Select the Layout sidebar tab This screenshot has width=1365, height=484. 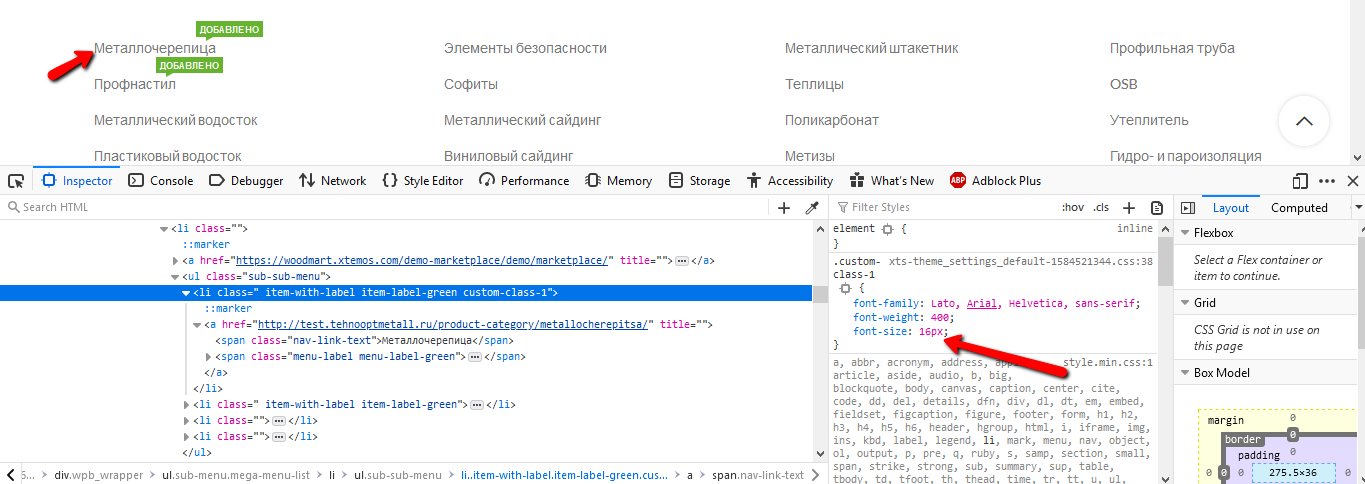pos(1231,208)
